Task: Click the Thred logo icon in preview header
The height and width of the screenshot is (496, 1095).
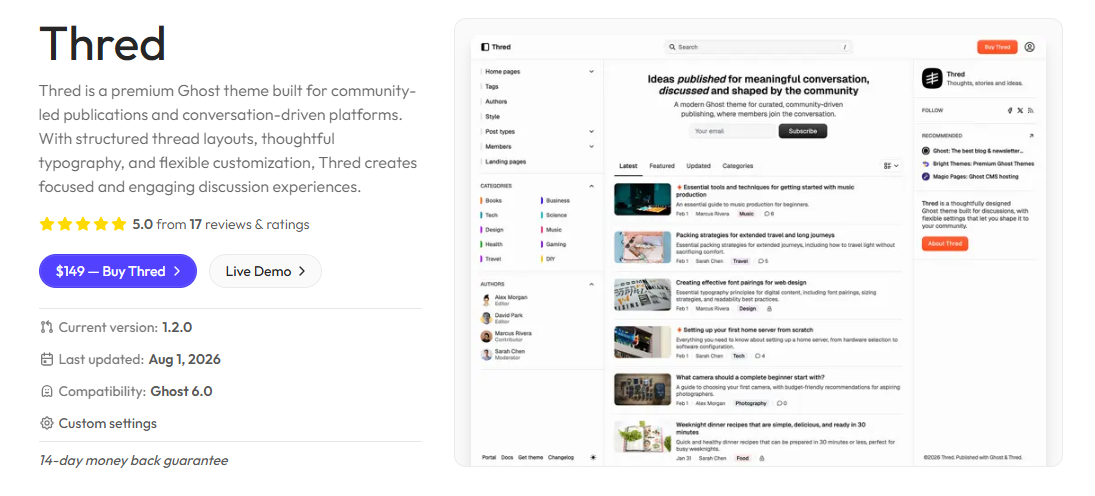Action: click(x=485, y=47)
